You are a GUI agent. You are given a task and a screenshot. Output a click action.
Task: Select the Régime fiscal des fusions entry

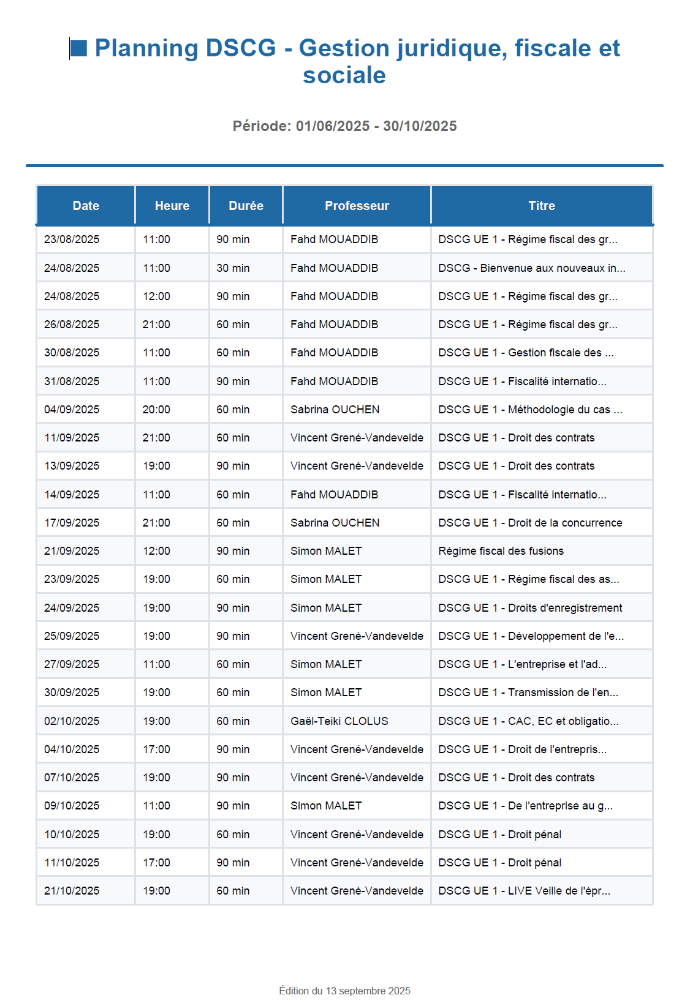[x=501, y=551]
